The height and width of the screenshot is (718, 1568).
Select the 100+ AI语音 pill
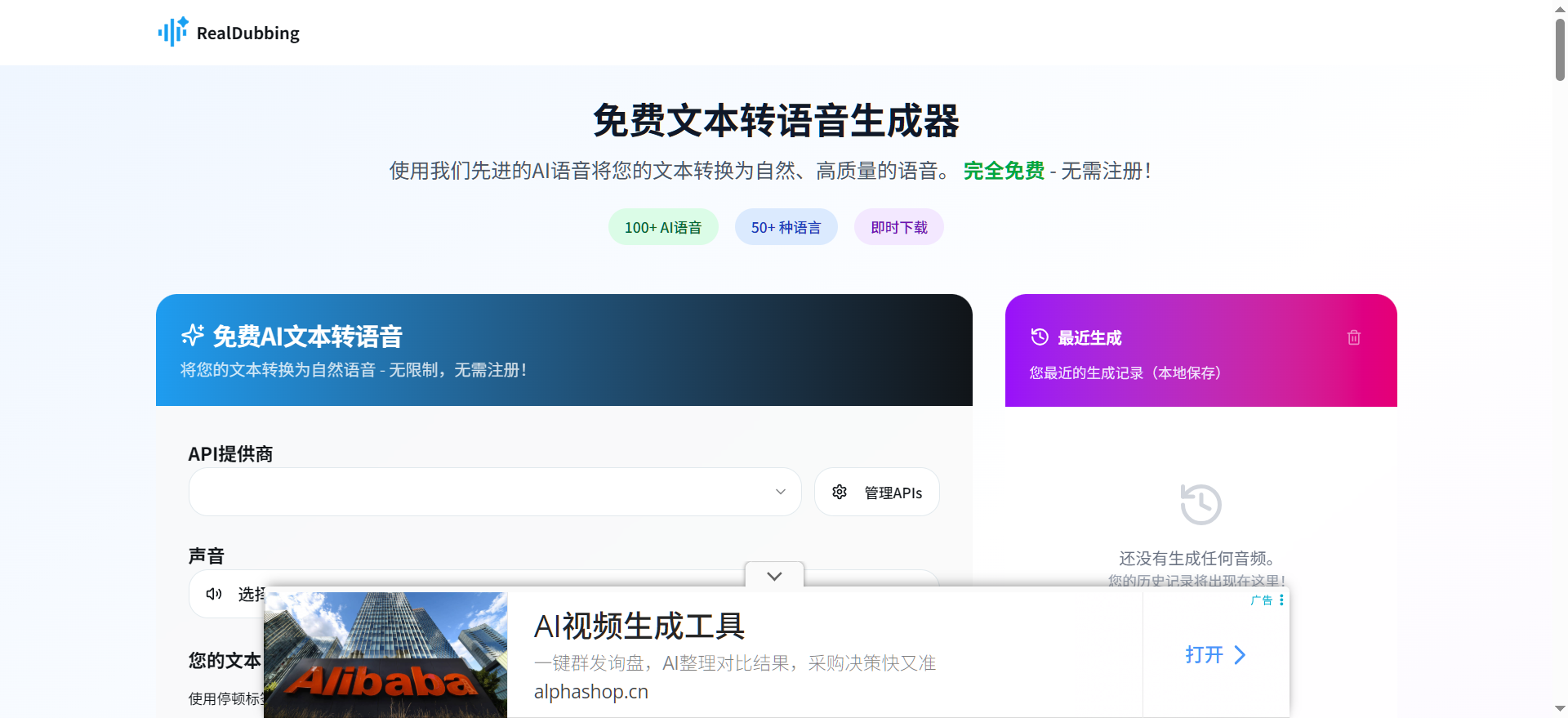tap(662, 227)
